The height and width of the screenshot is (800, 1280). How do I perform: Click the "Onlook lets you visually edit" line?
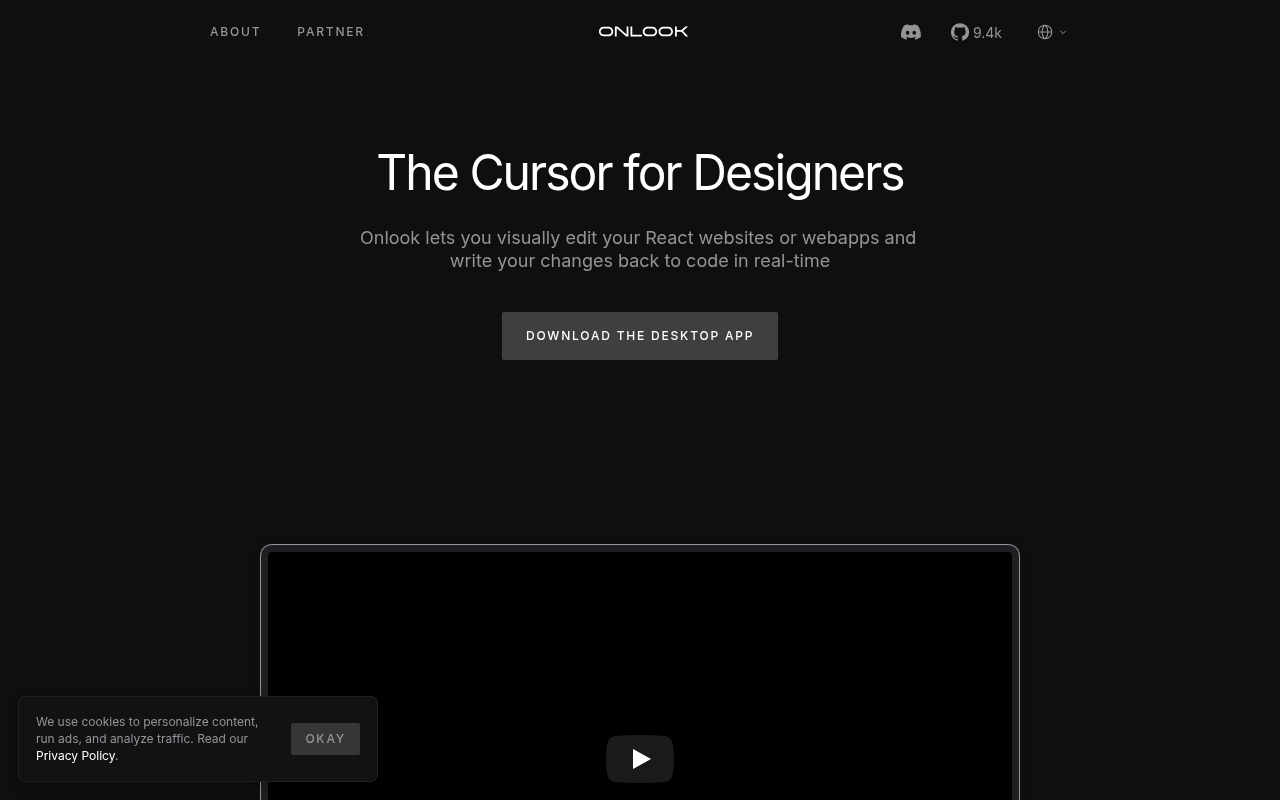638,238
